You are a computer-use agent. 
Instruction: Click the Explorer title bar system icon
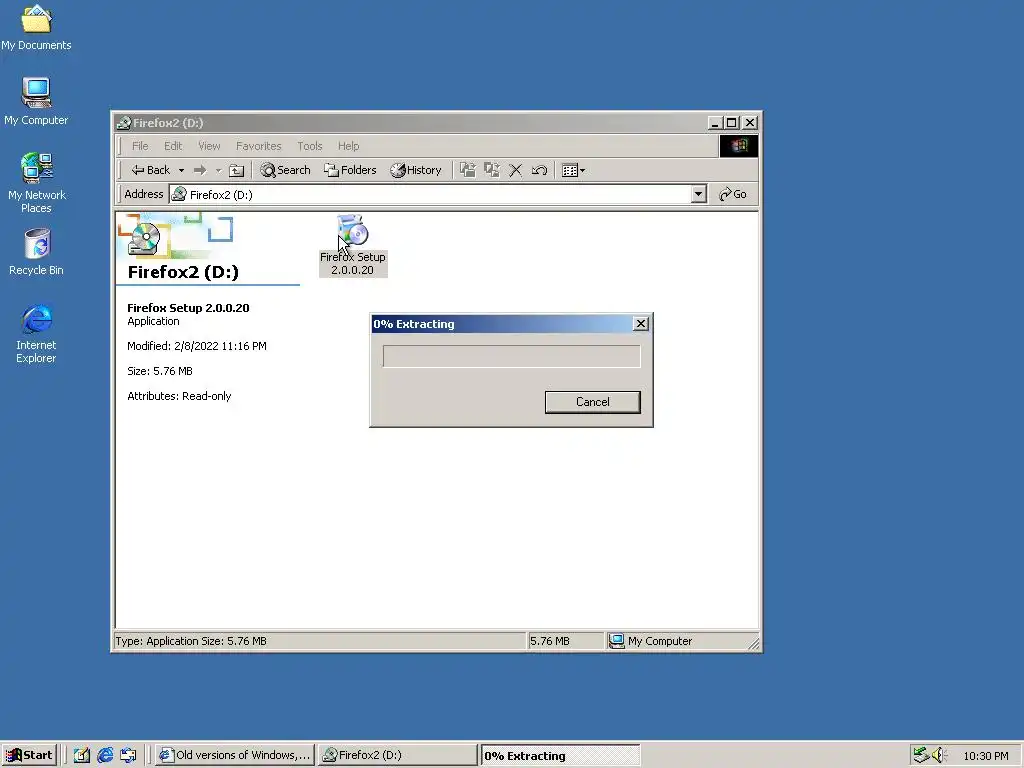(x=123, y=123)
